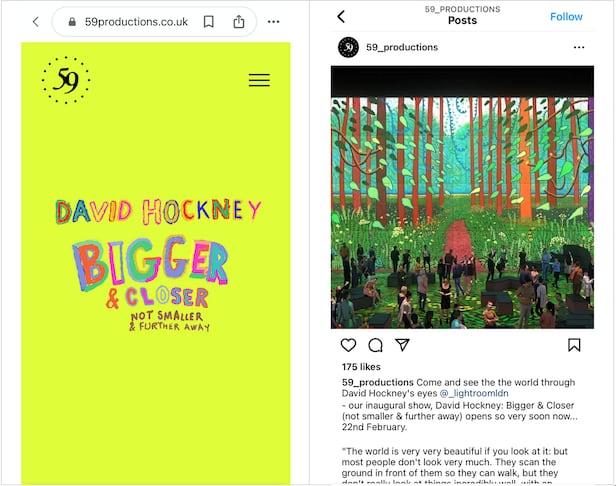Tap the browser share icon
The image size is (616, 486).
click(x=239, y=21)
